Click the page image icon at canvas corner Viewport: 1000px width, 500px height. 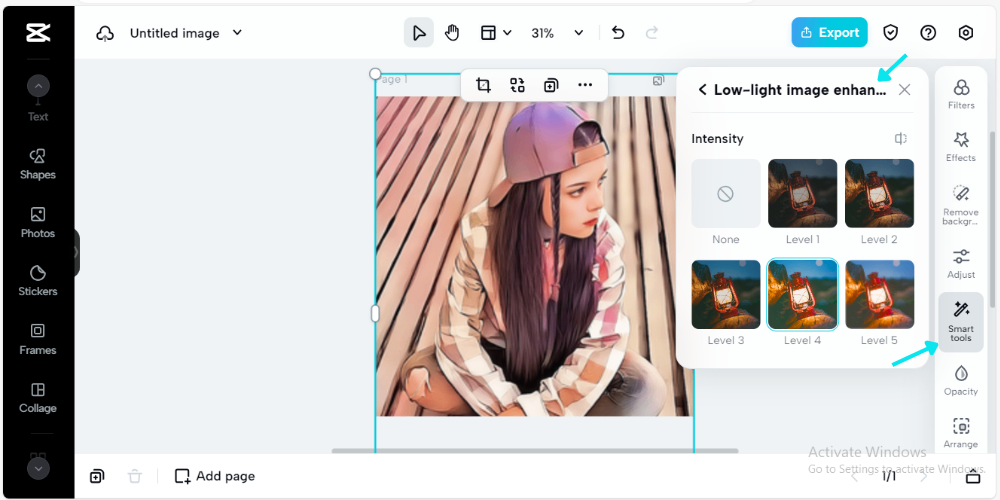pos(658,80)
